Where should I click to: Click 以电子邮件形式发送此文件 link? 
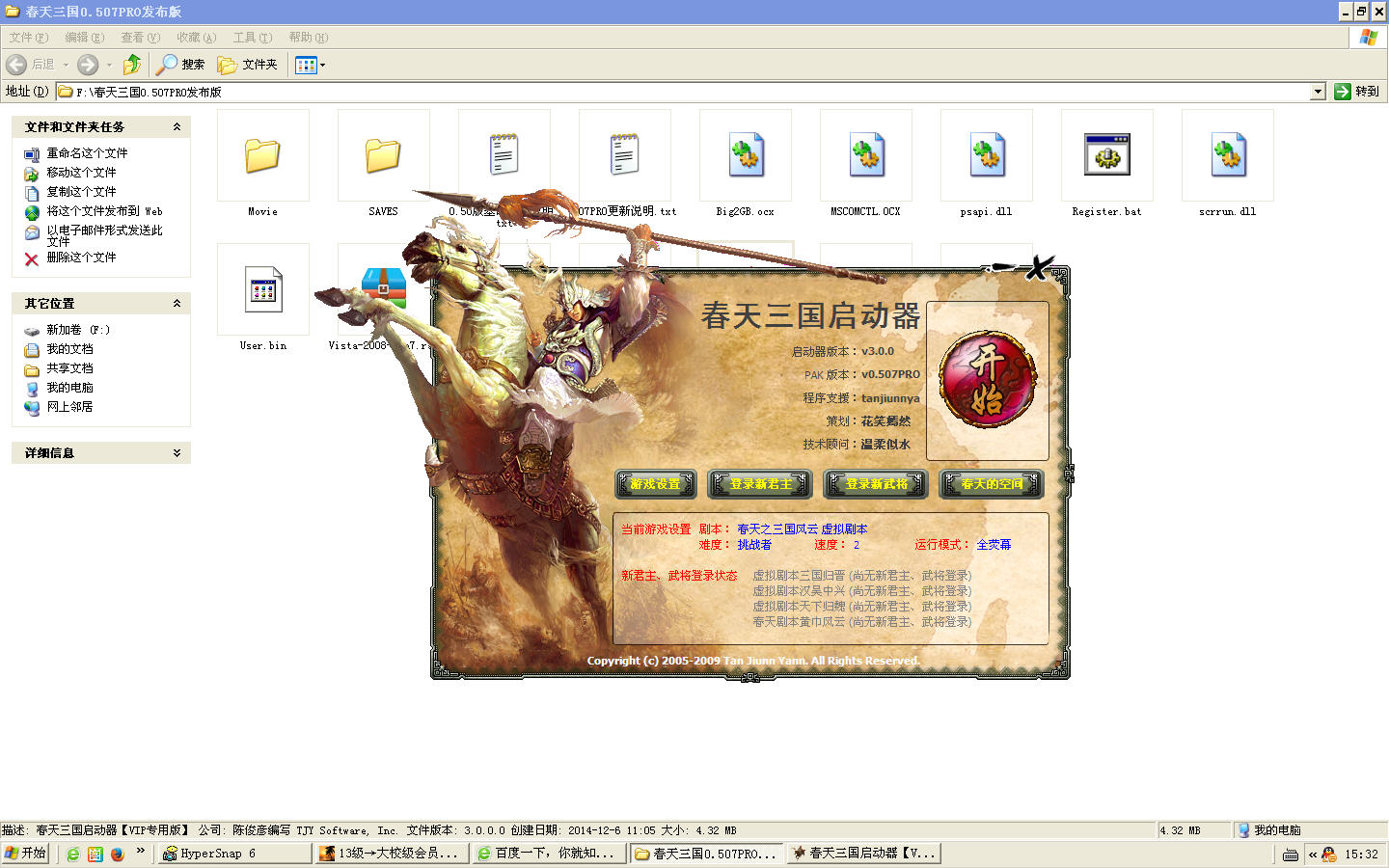(104, 235)
